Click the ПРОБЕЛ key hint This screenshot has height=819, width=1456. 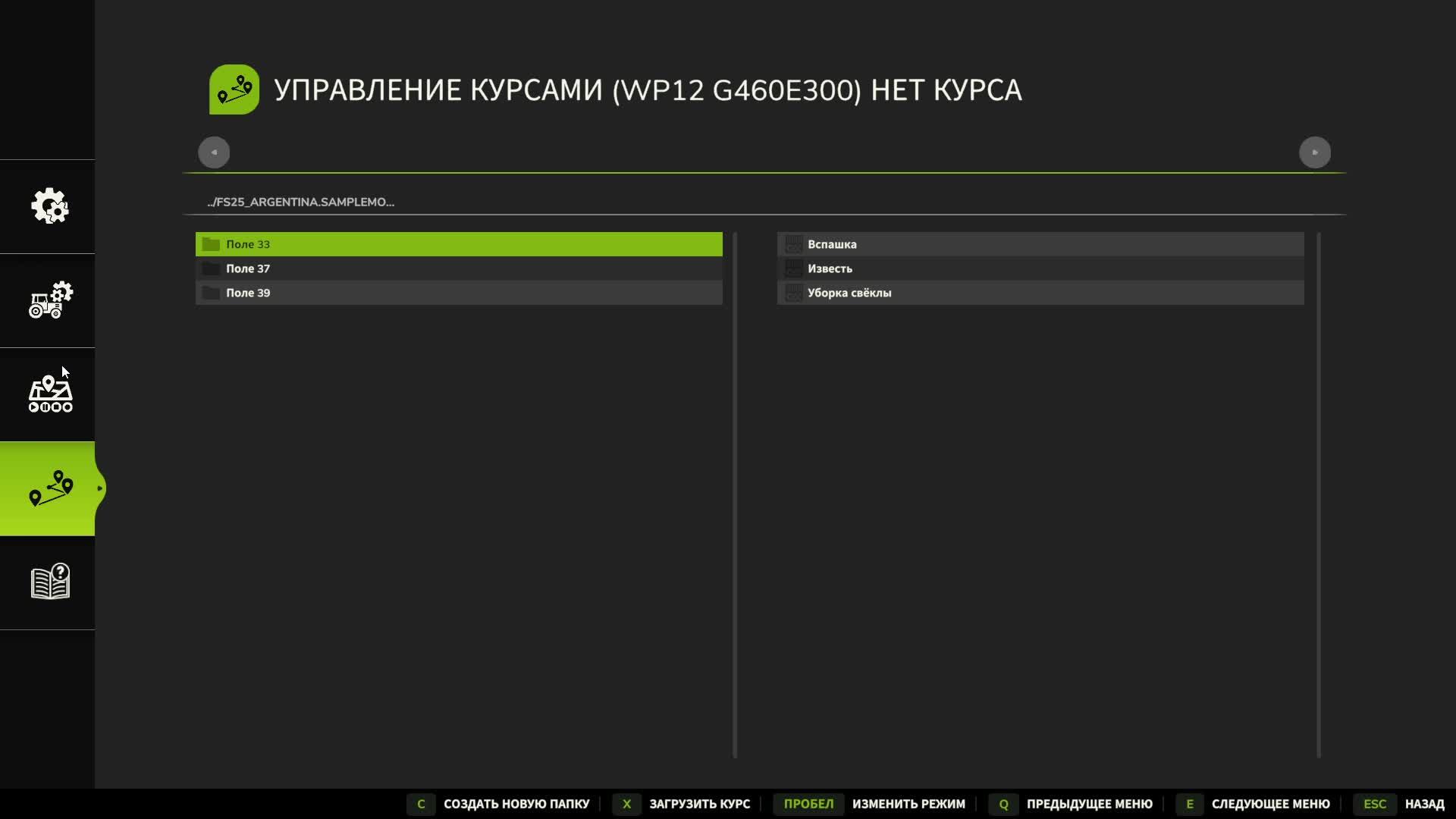click(808, 804)
